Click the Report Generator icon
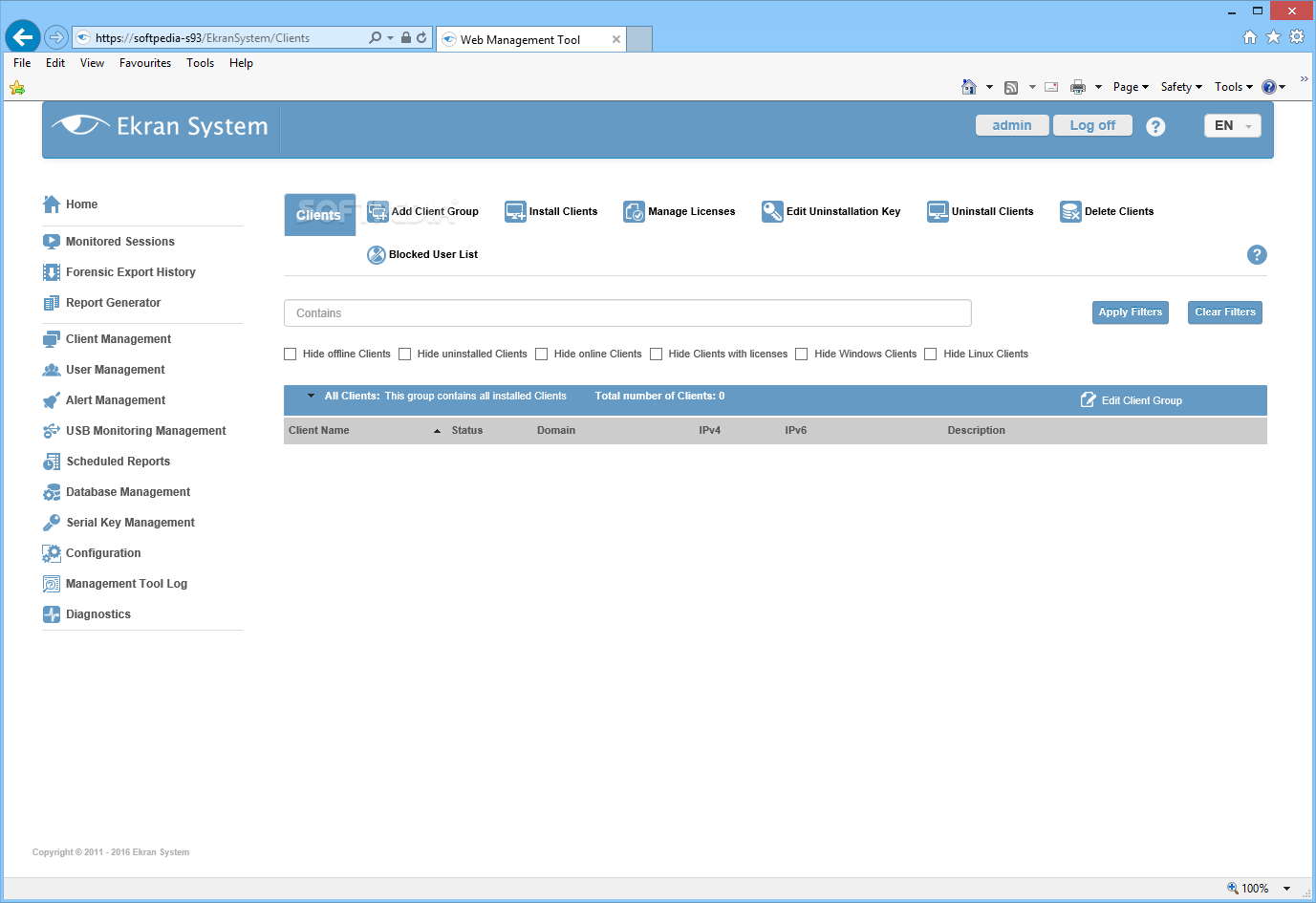 pyautogui.click(x=52, y=303)
